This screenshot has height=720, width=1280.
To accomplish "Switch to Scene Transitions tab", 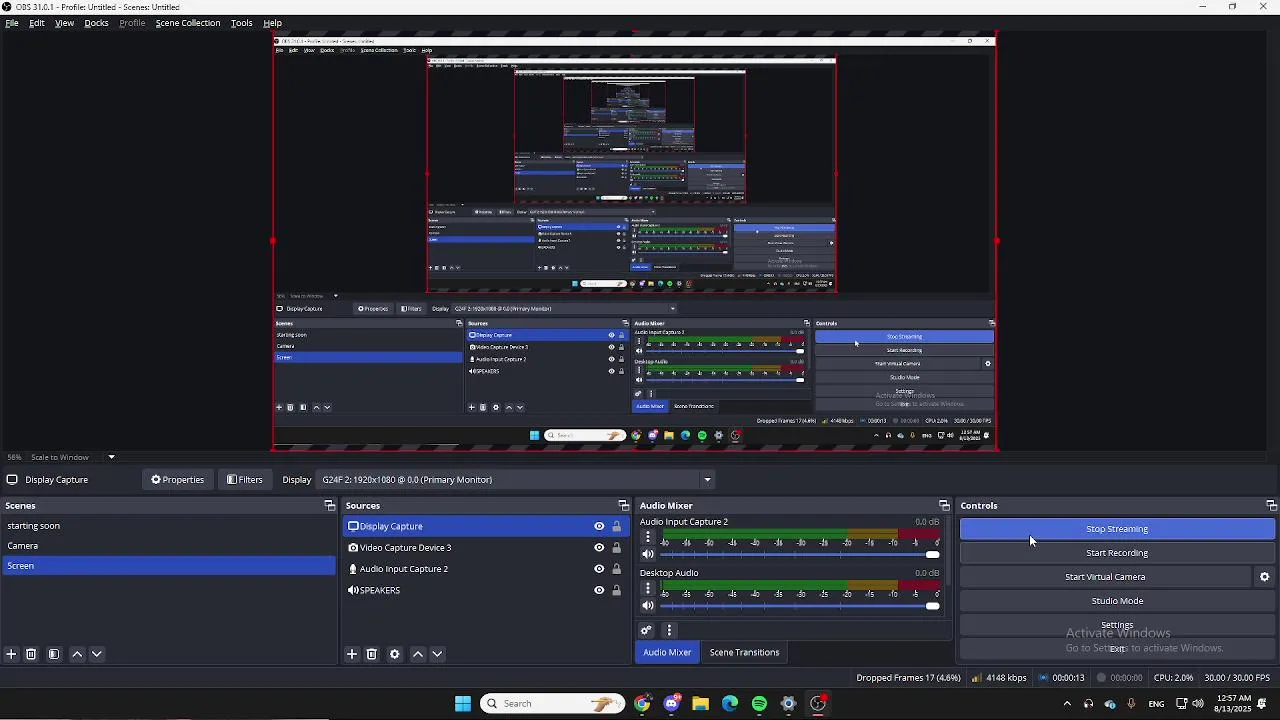I will coord(744,652).
